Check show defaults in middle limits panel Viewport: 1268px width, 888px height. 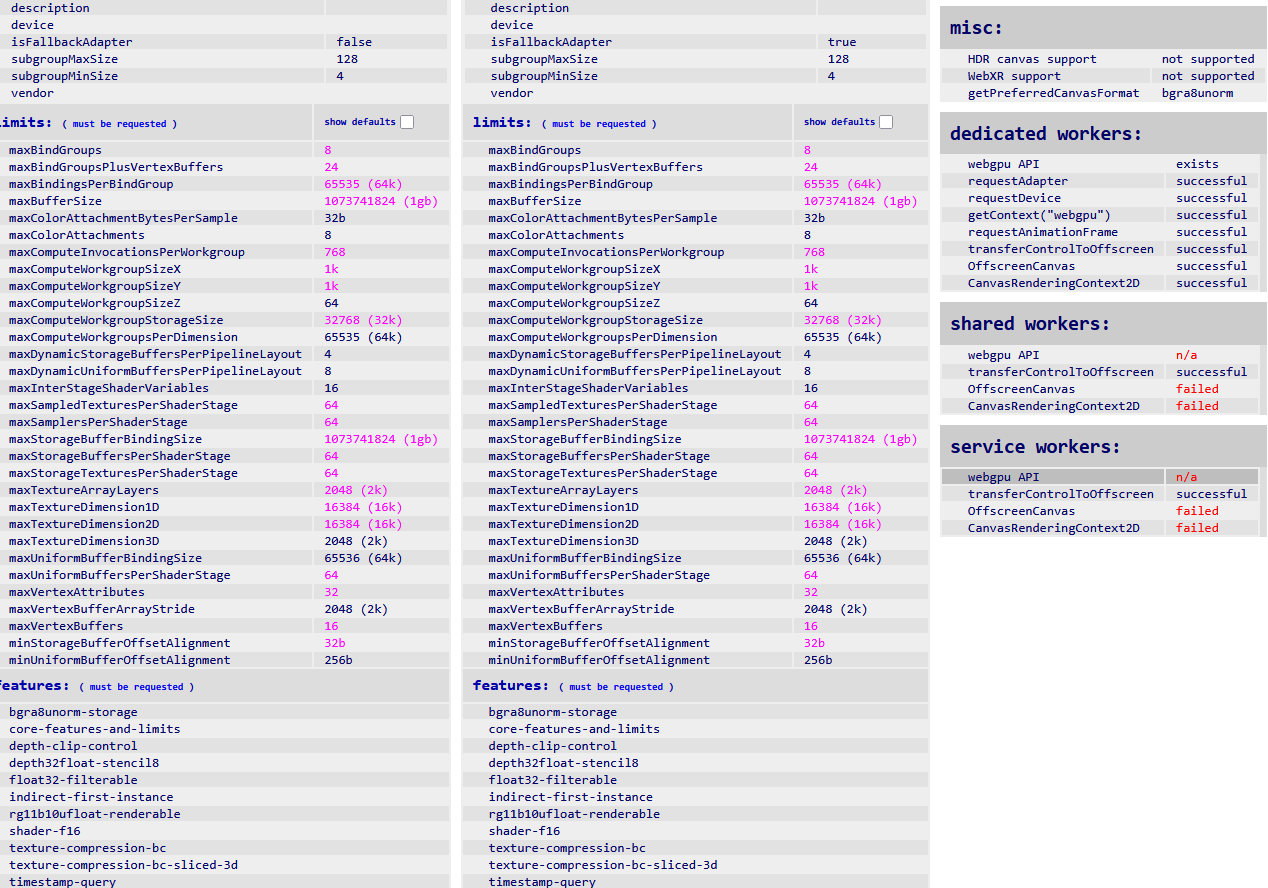click(x=886, y=122)
